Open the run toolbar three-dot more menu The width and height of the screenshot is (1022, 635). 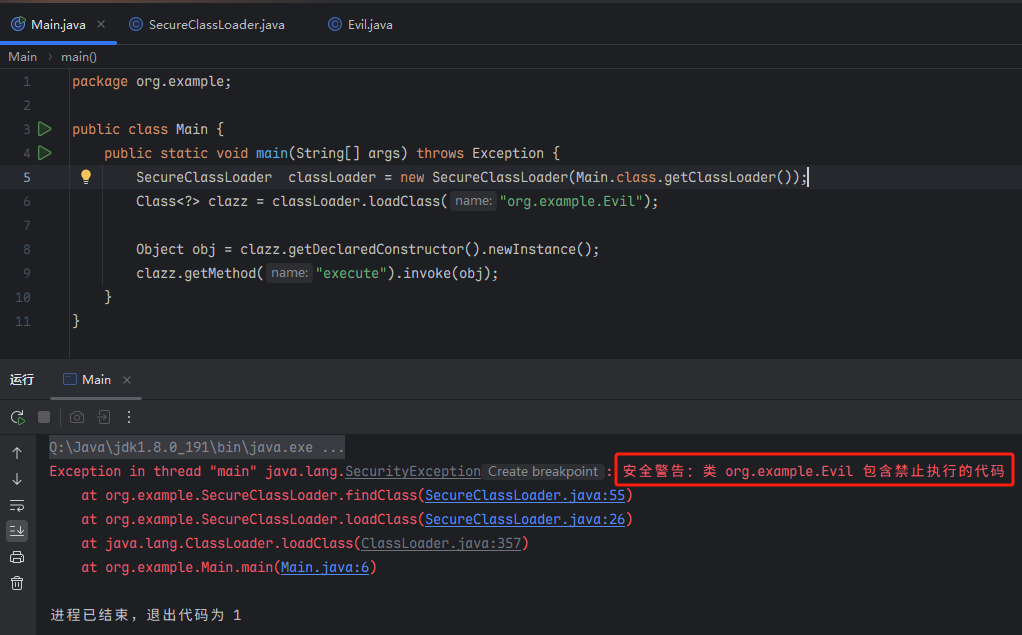pos(129,417)
